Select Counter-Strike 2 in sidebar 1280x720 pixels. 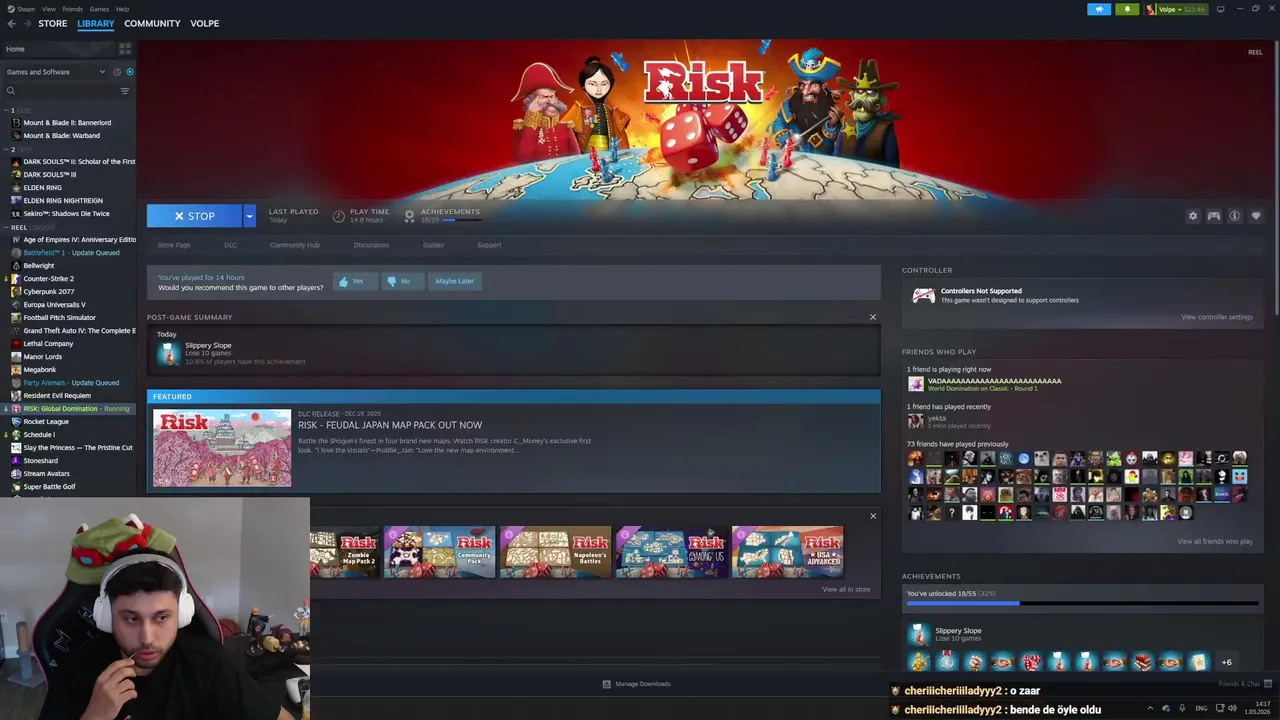coord(48,279)
